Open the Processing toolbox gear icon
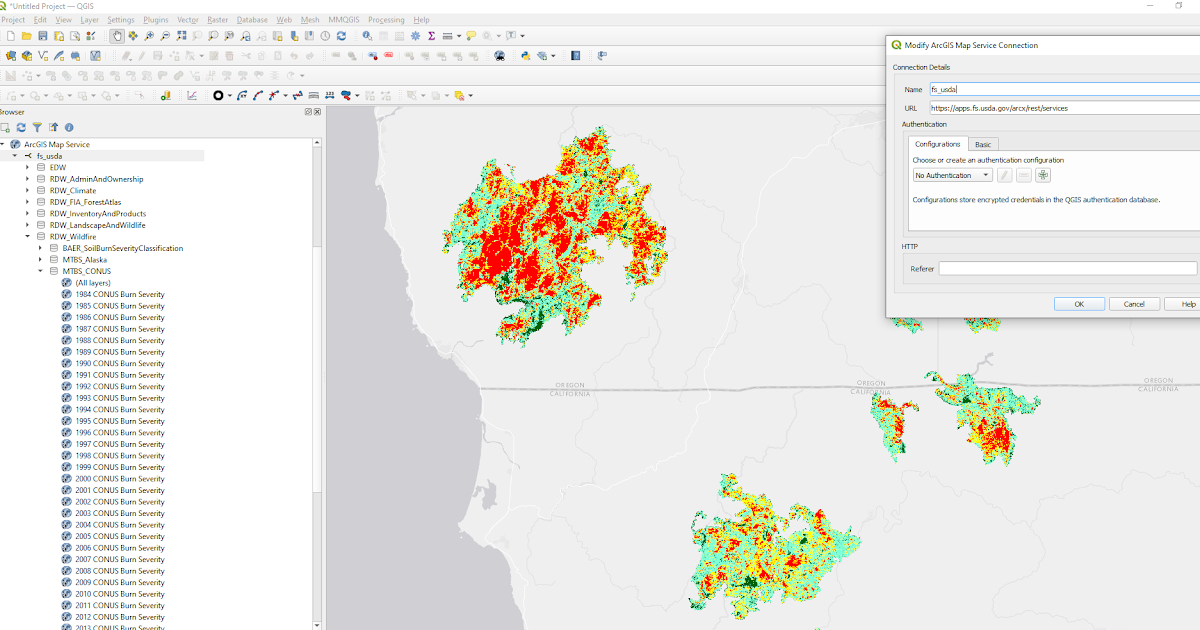 (x=415, y=36)
